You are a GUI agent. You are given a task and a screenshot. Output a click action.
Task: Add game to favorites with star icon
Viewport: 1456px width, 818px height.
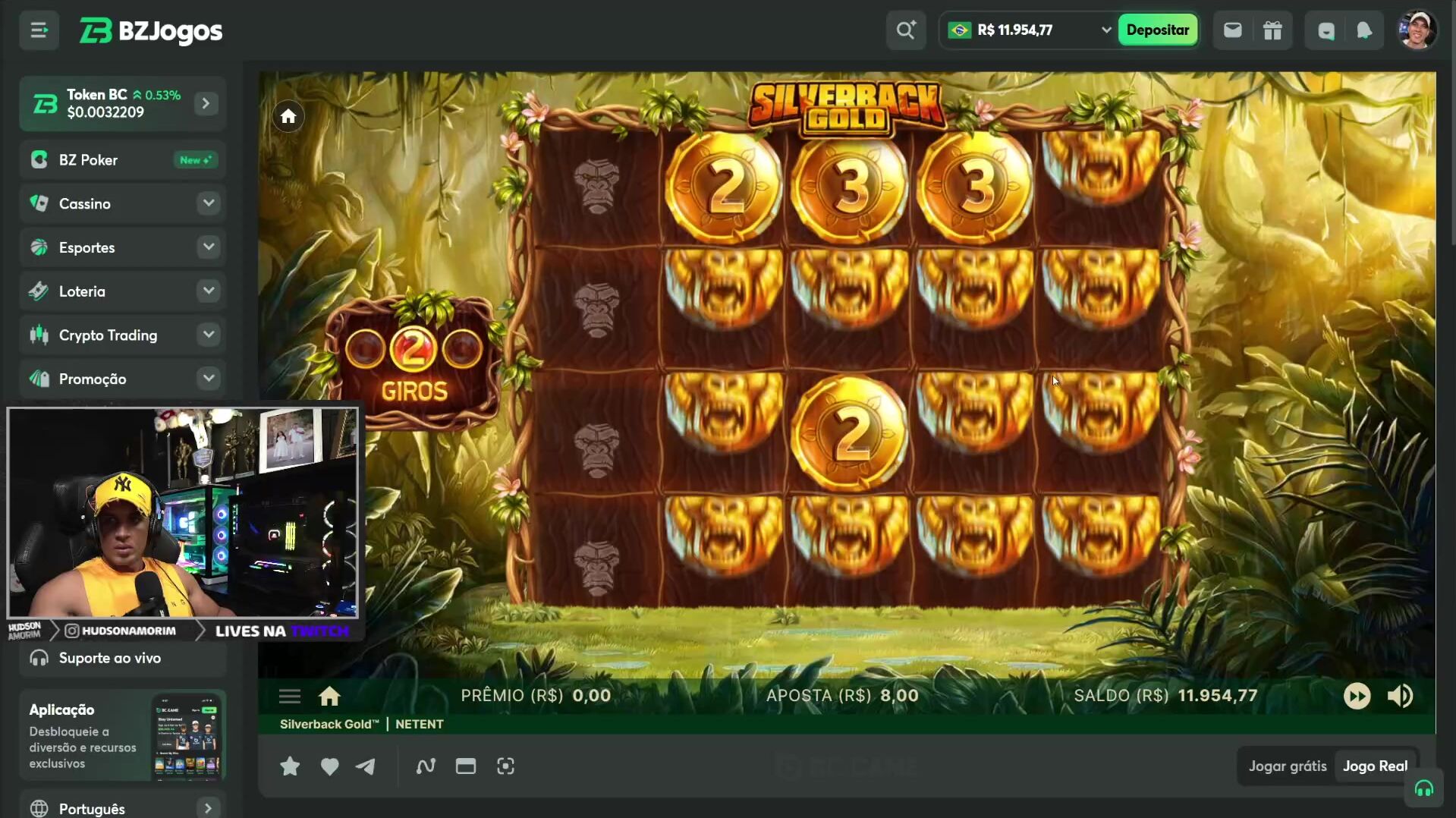click(290, 766)
